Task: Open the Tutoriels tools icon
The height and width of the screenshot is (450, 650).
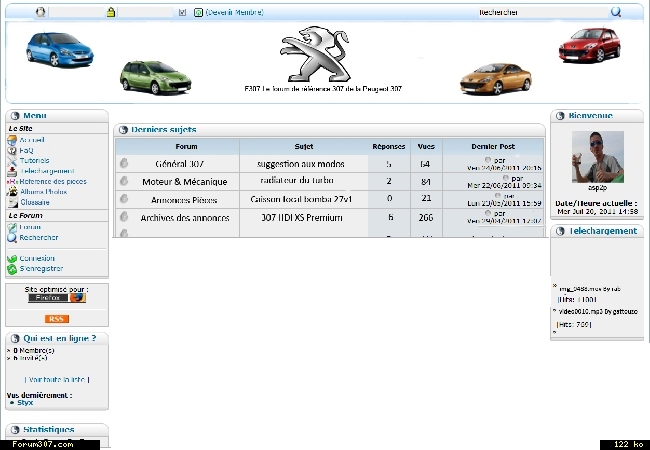Action: click(12, 161)
